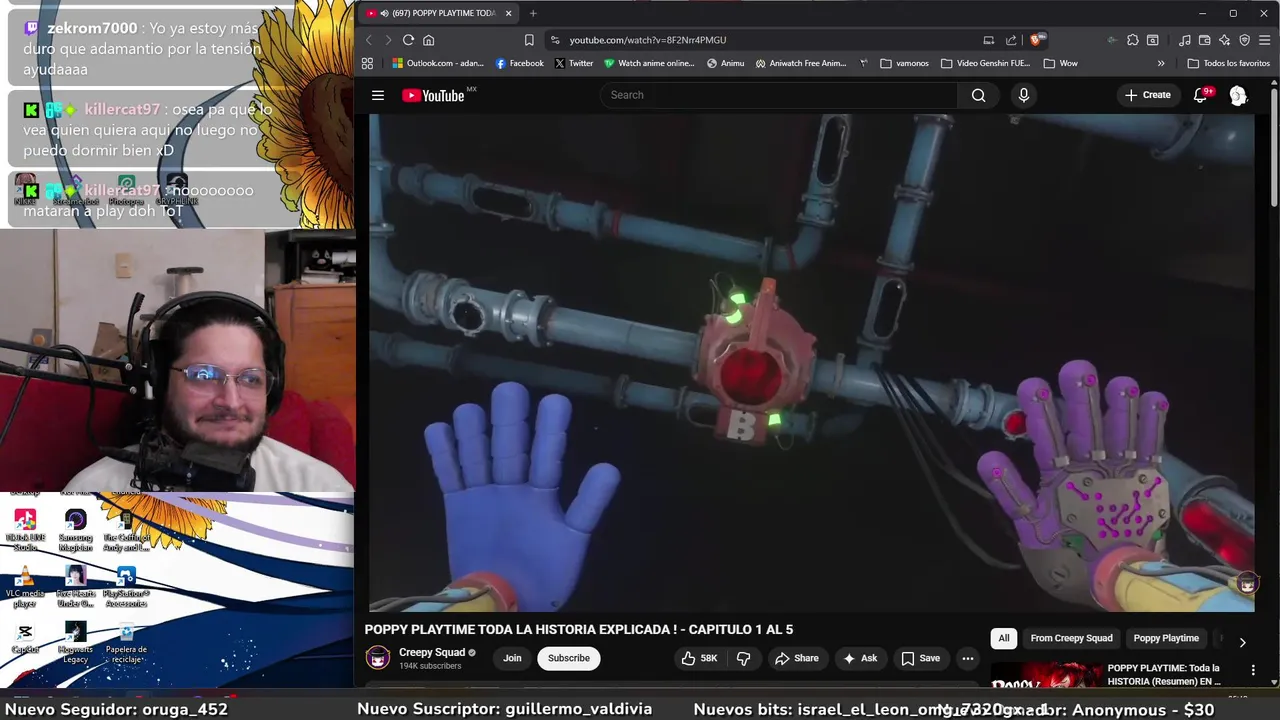1280x720 pixels.
Task: Share the page link from the address bar
Action: [x=1011, y=40]
